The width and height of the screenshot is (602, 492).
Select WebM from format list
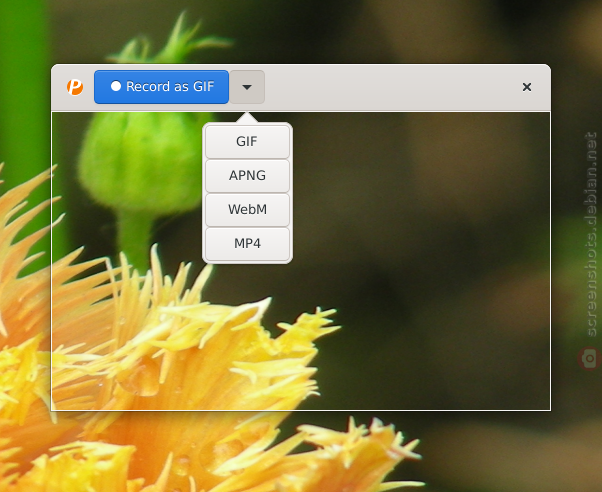tap(247, 209)
